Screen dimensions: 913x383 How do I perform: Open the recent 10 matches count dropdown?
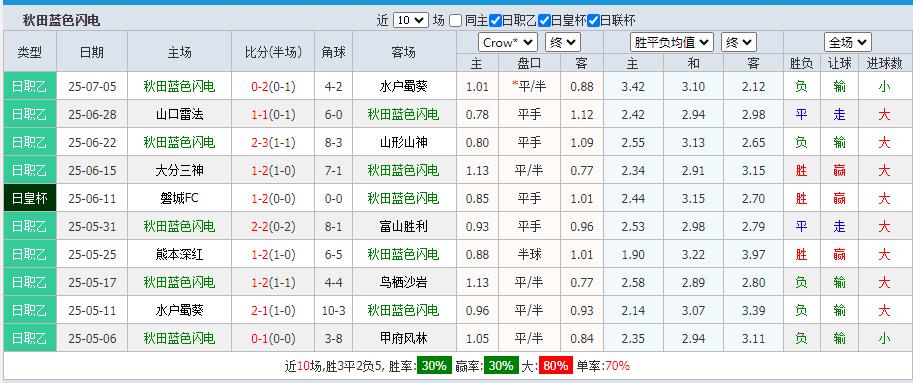click(411, 20)
